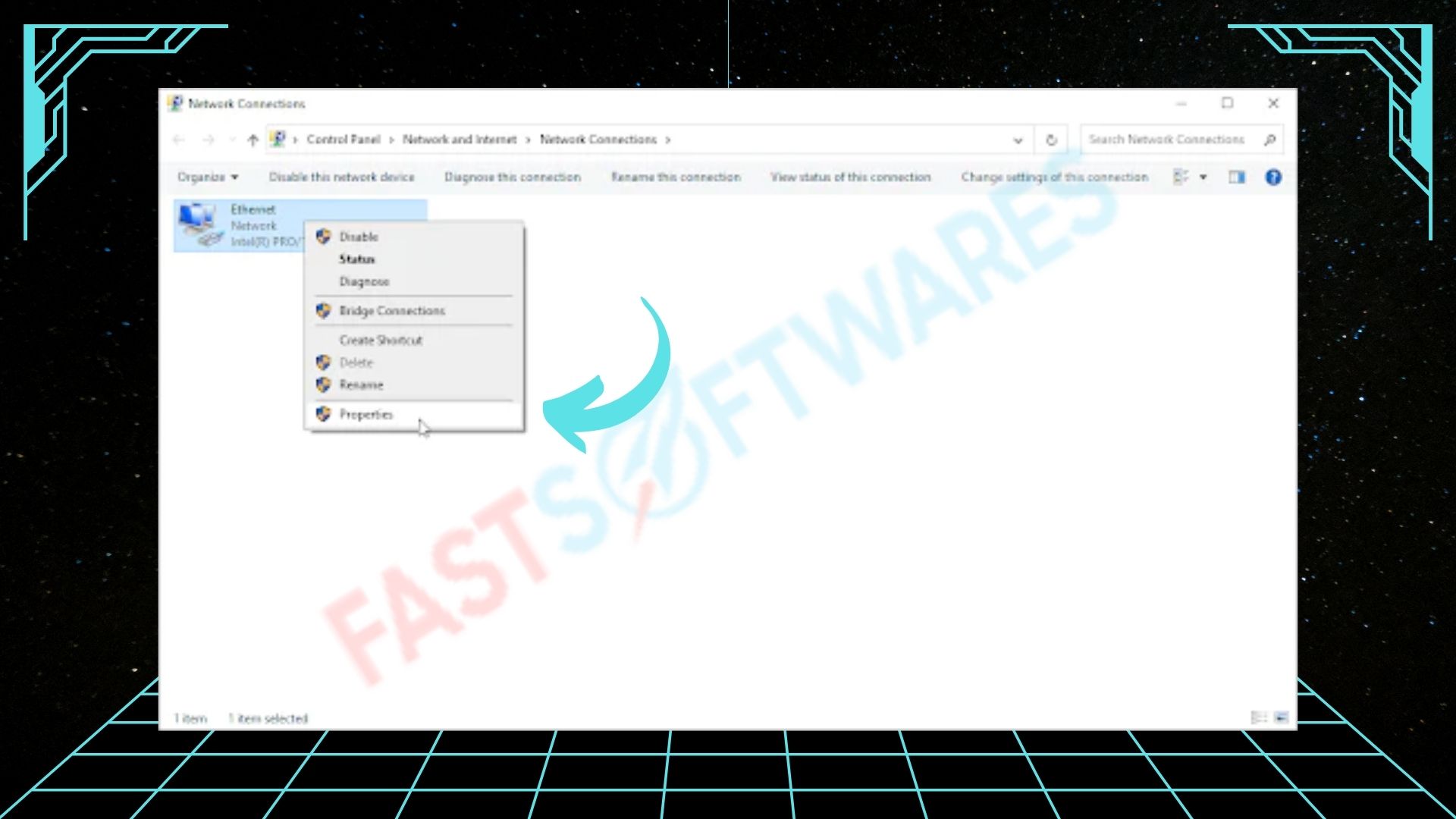The height and width of the screenshot is (819, 1456).
Task: Click the Change your view icon
Action: pos(1181,177)
